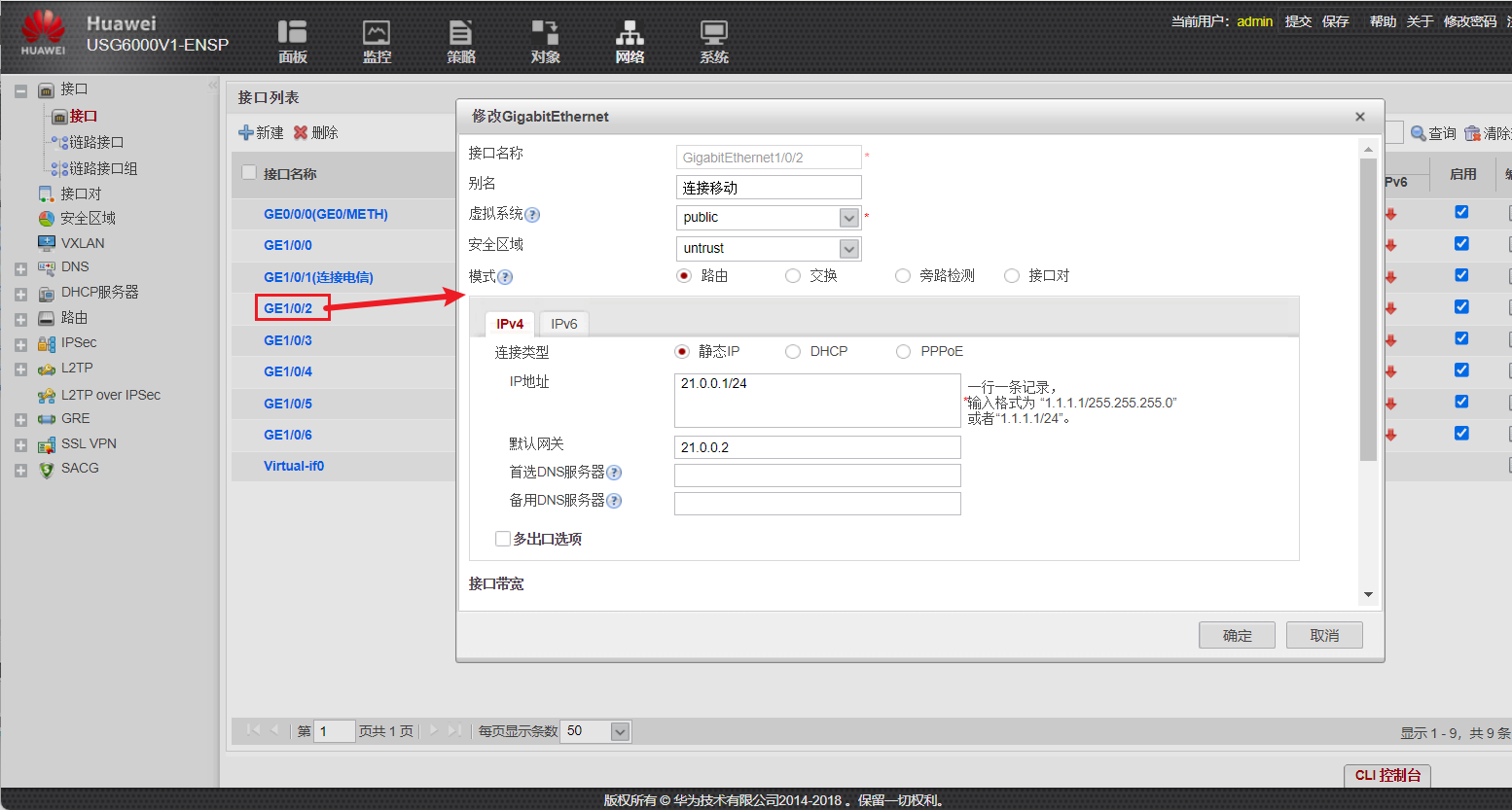Click the 别名 input field
This screenshot has width=1512, height=810.
tap(769, 187)
